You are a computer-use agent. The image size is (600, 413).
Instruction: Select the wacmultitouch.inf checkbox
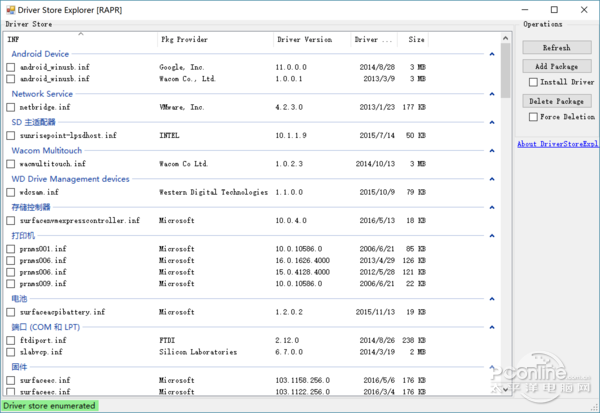[11, 163]
